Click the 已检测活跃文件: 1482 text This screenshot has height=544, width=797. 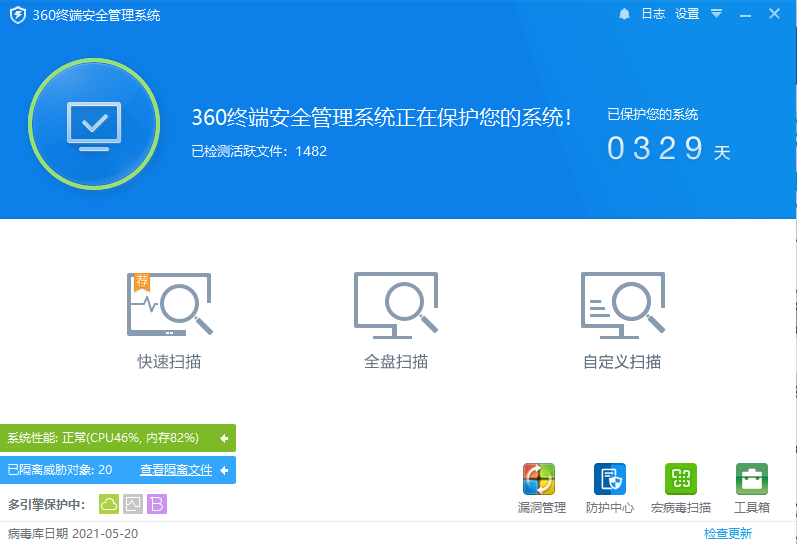pos(259,151)
